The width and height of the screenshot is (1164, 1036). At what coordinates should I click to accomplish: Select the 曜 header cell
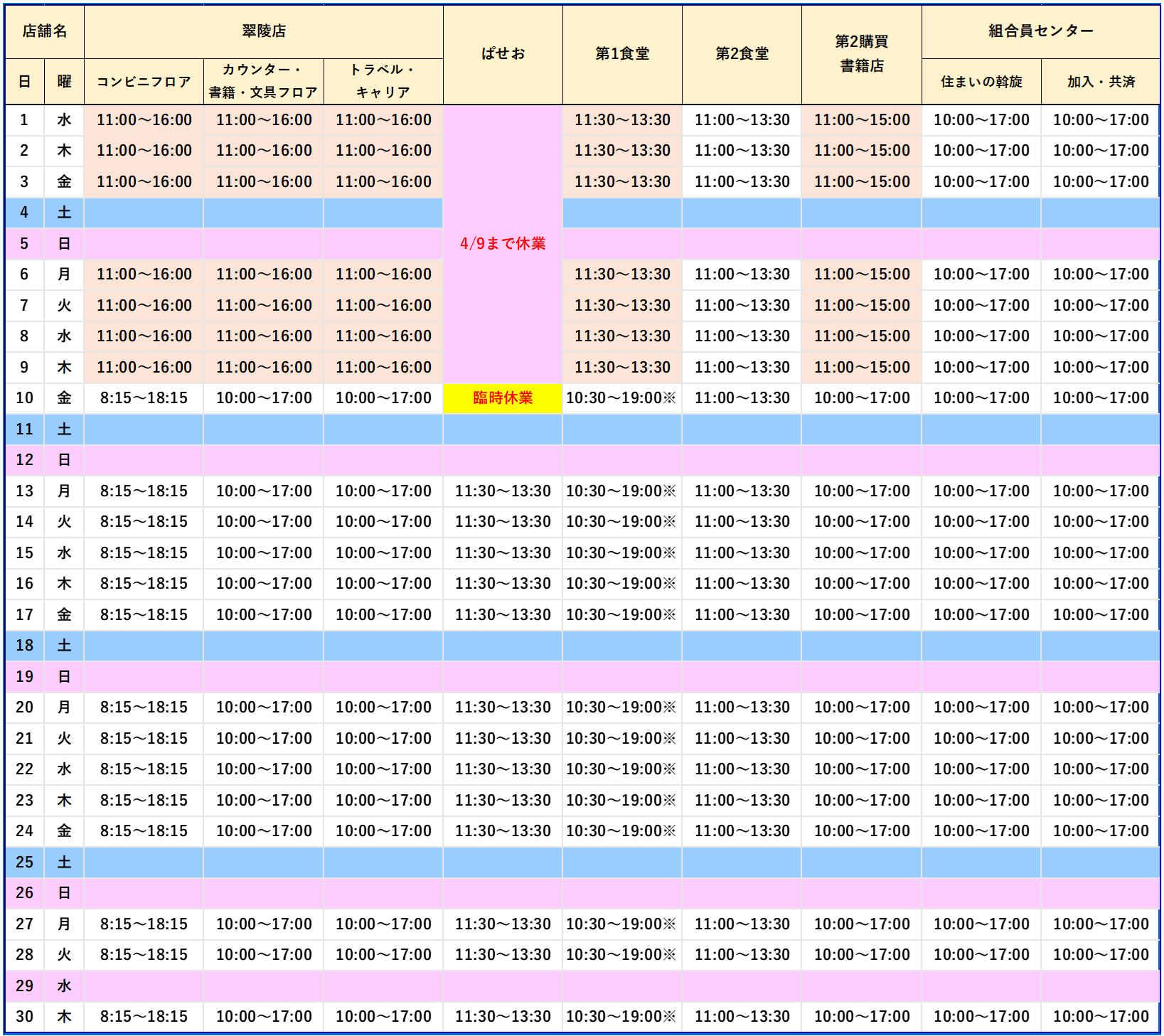[x=64, y=82]
